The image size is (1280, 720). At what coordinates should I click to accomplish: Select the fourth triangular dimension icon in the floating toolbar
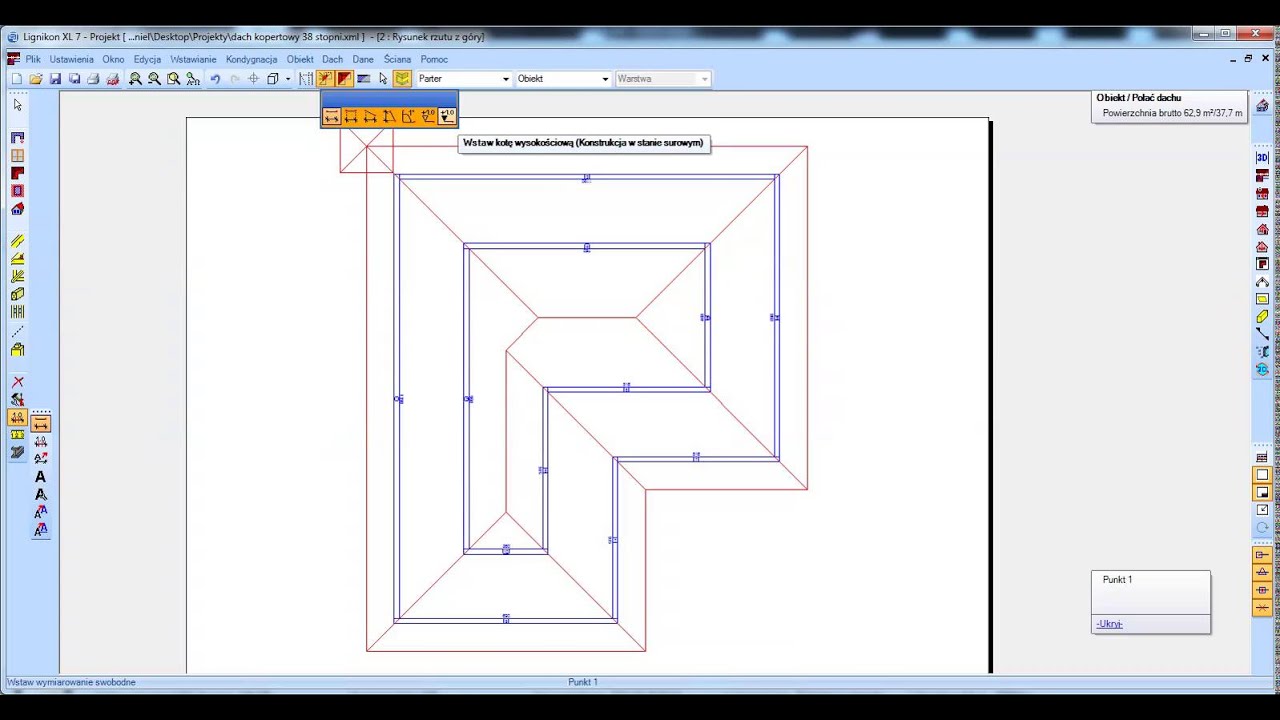(x=389, y=117)
